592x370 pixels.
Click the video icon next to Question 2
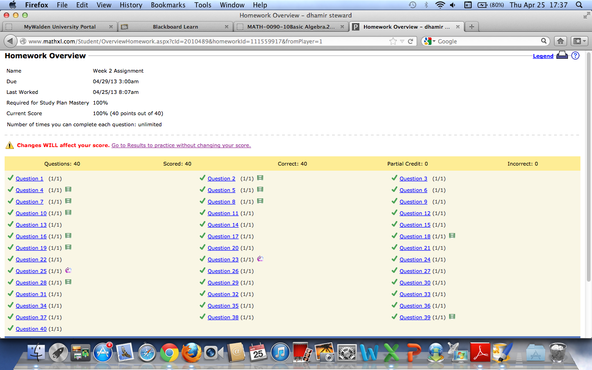[260, 178]
